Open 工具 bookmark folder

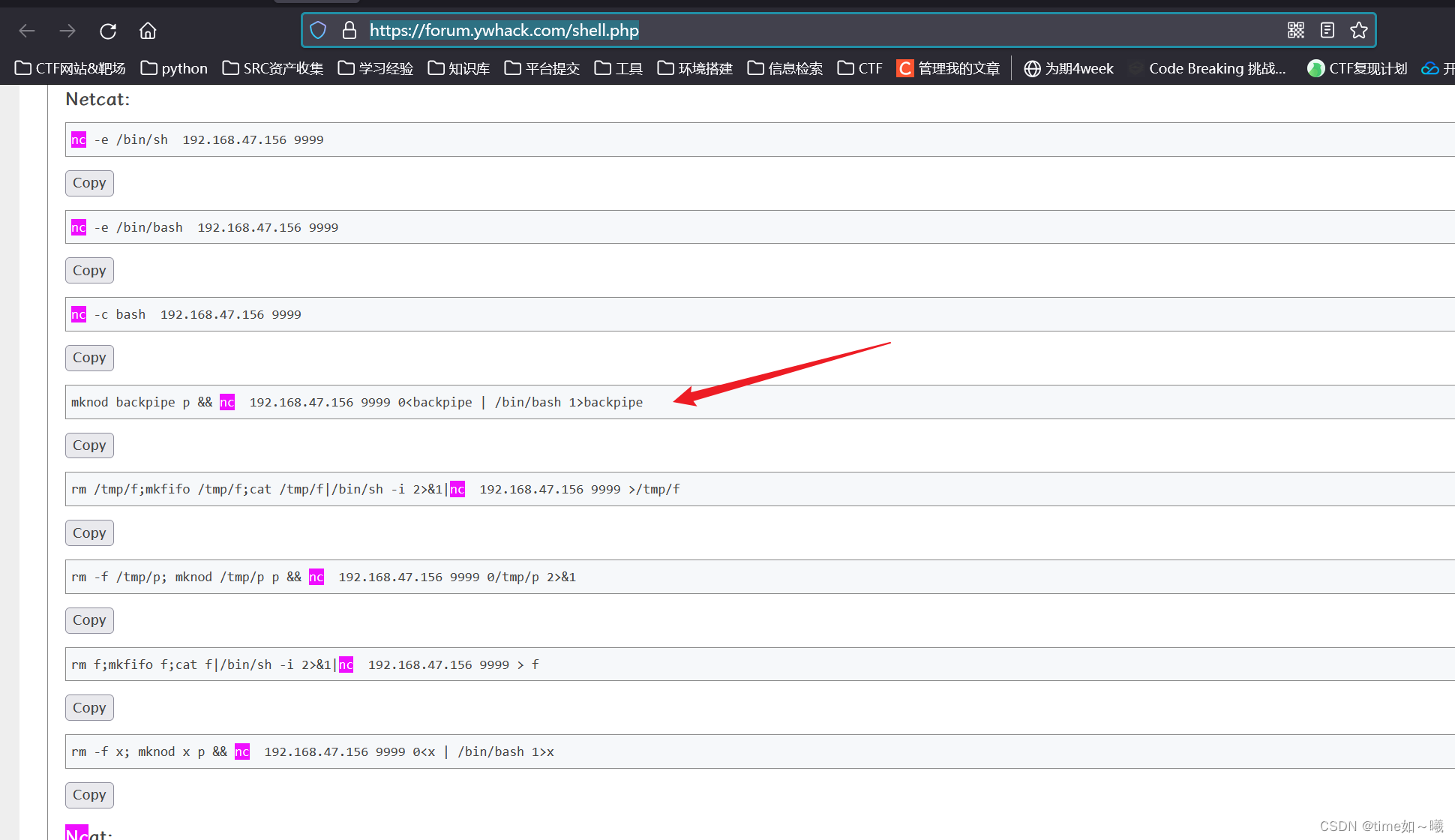coord(619,68)
